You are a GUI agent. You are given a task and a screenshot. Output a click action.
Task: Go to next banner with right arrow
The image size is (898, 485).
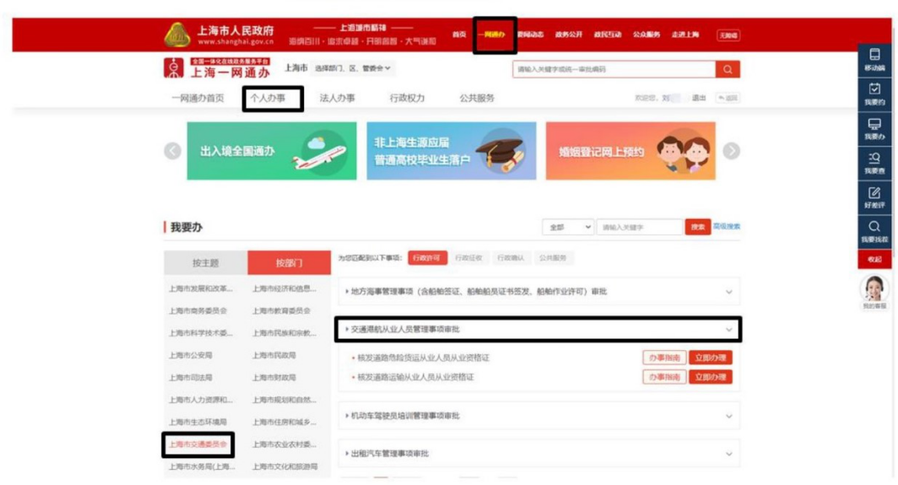(731, 151)
